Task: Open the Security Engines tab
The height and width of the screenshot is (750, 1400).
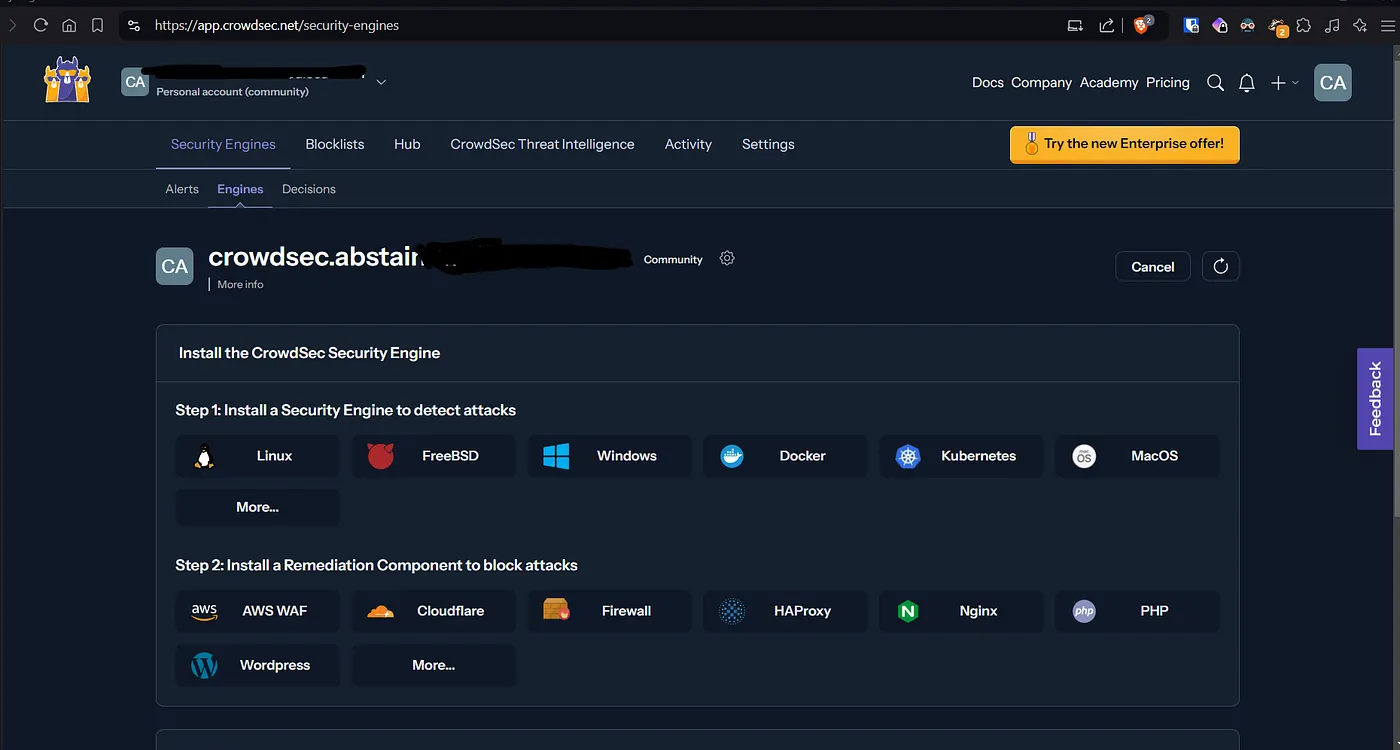Action: 223,144
